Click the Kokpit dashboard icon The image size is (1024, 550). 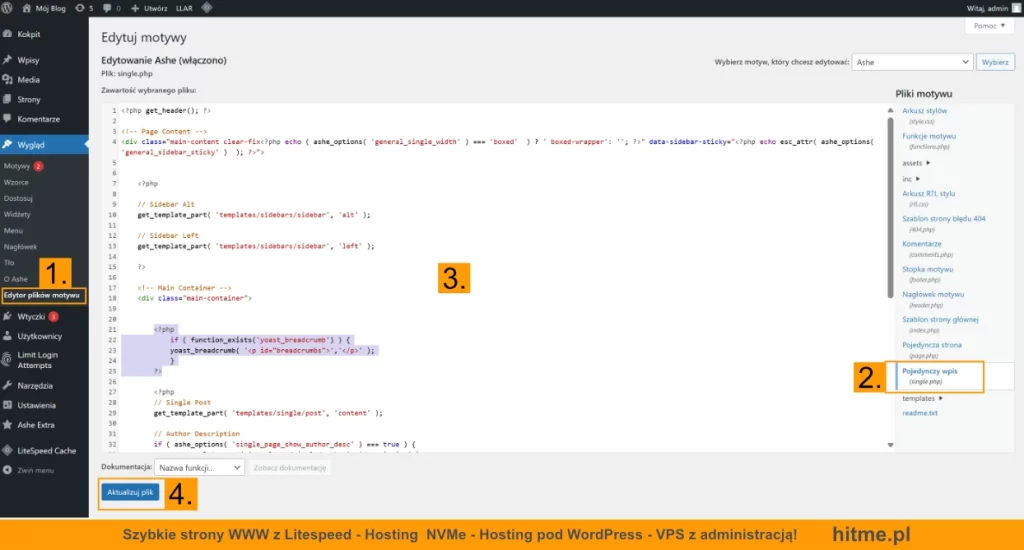tap(8, 33)
